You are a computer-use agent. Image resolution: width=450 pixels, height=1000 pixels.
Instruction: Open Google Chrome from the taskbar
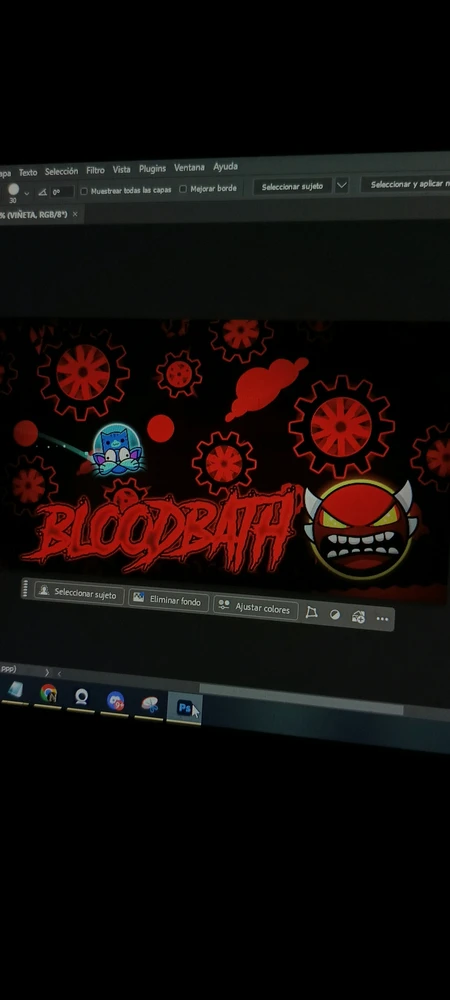48,693
